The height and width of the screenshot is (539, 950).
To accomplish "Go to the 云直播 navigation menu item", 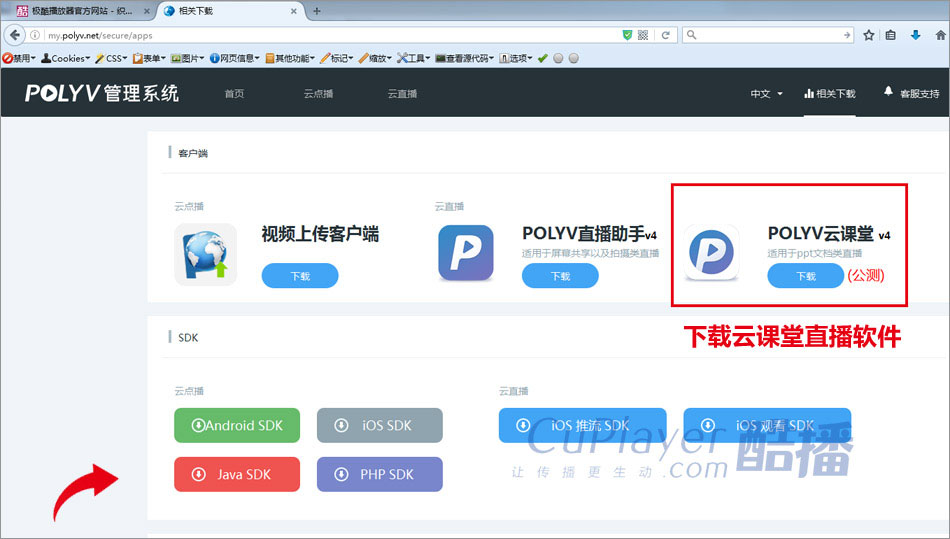I will [402, 94].
